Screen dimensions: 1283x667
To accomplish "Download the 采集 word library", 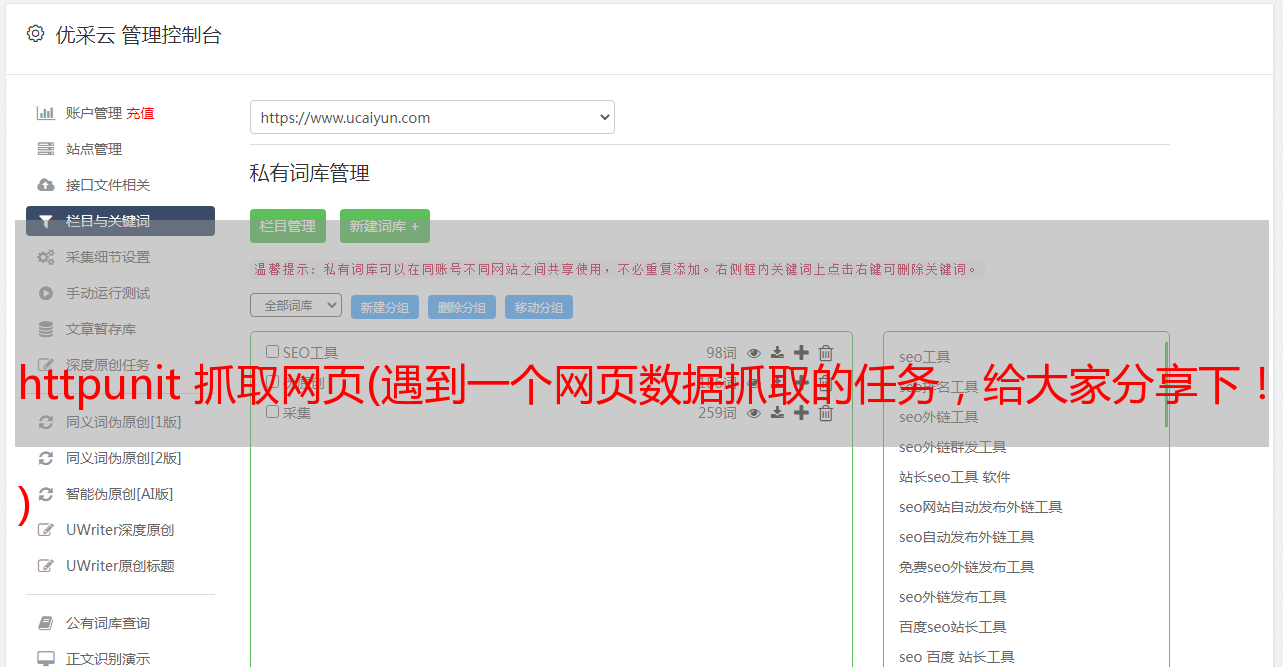I will point(777,413).
